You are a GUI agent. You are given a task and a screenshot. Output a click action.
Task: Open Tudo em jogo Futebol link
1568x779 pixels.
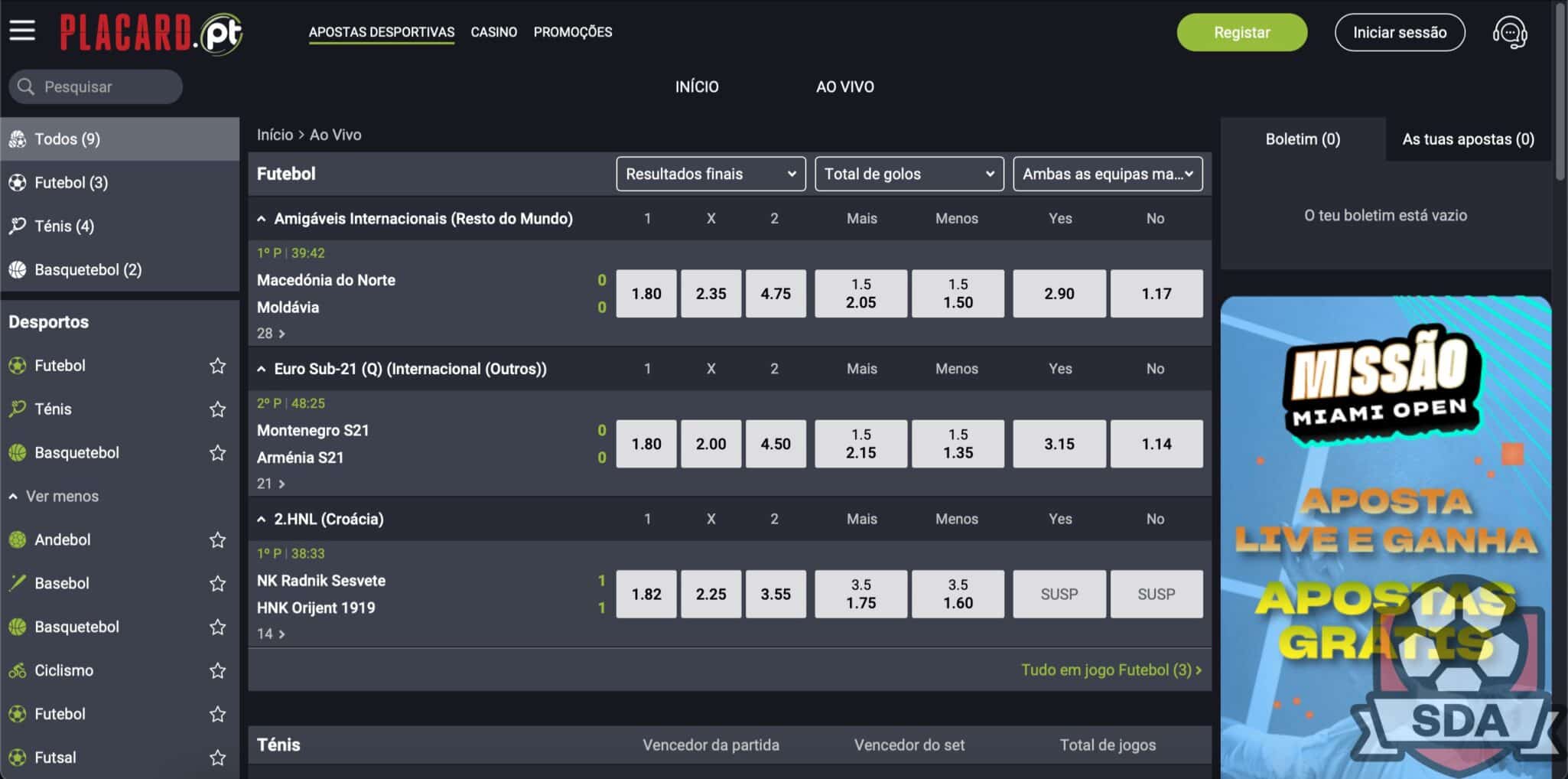[x=1111, y=670]
